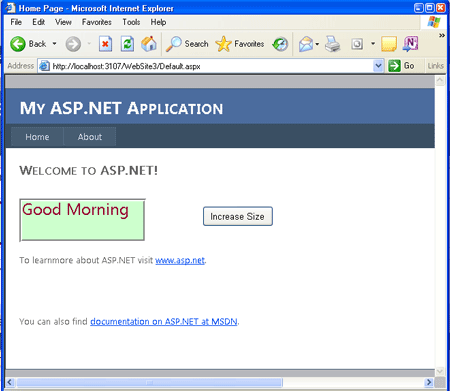Image resolution: width=450 pixels, height=391 pixels.
Task: Click vertical scrollbar up arrow
Action: pos(440,80)
